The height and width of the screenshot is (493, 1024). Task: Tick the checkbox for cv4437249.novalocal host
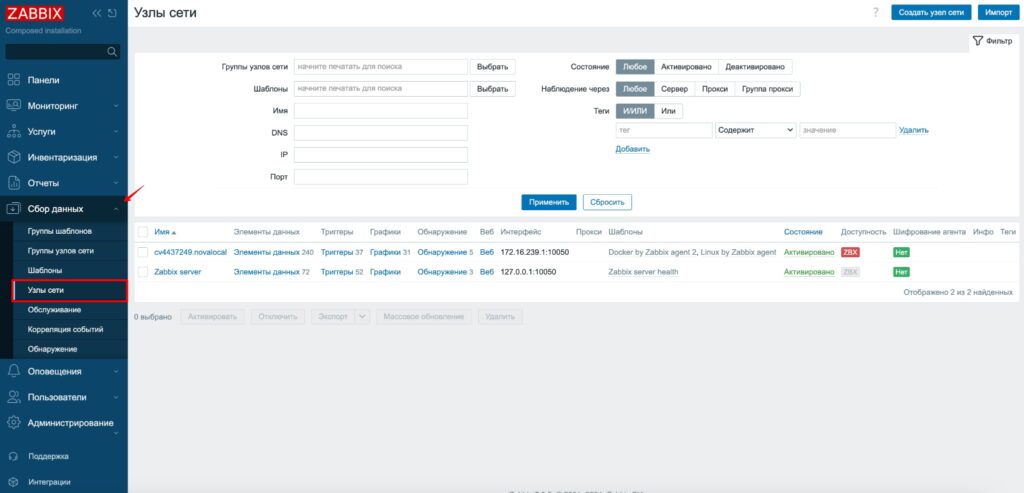[143, 252]
